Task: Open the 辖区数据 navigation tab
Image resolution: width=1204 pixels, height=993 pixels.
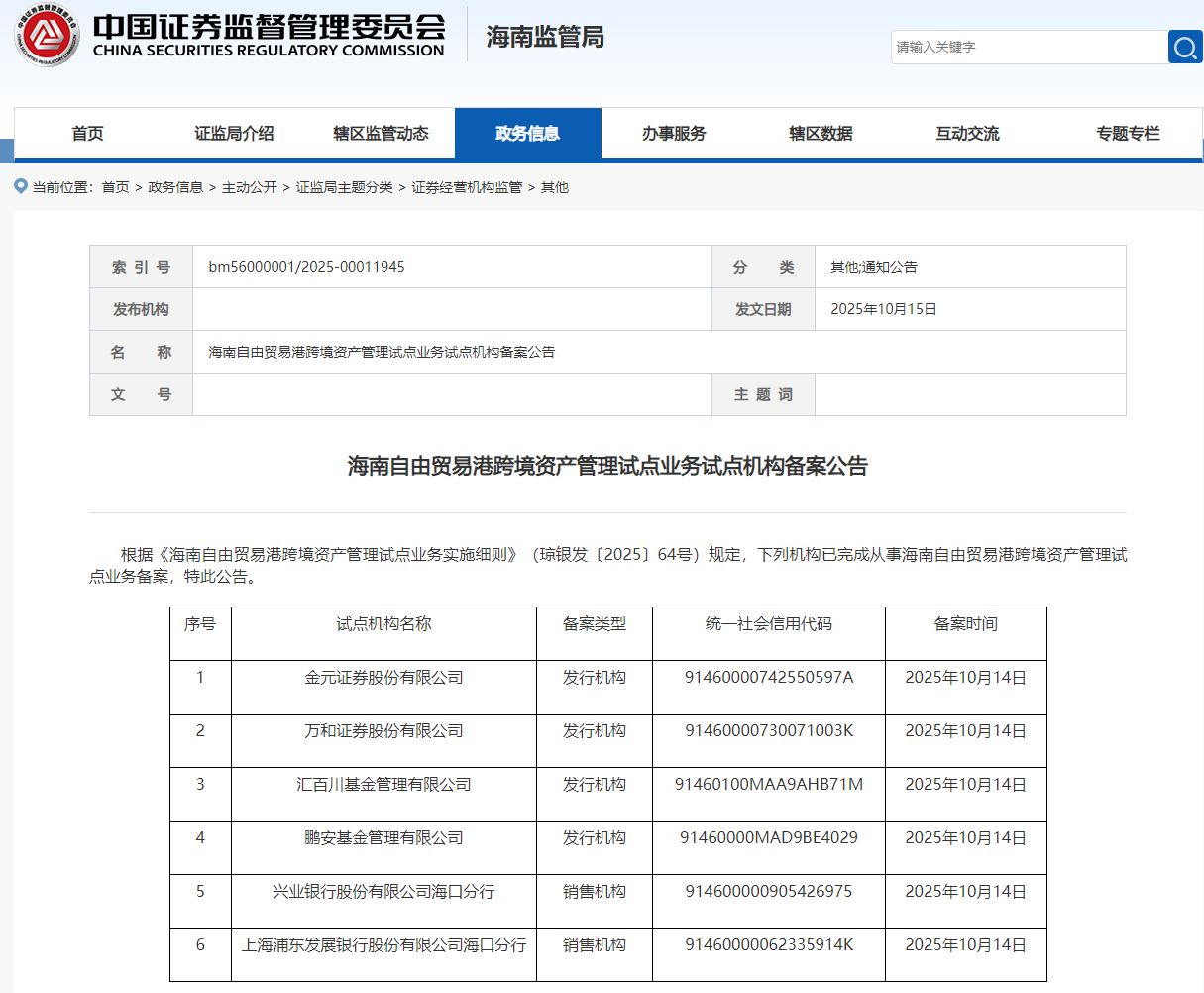Action: click(821, 134)
